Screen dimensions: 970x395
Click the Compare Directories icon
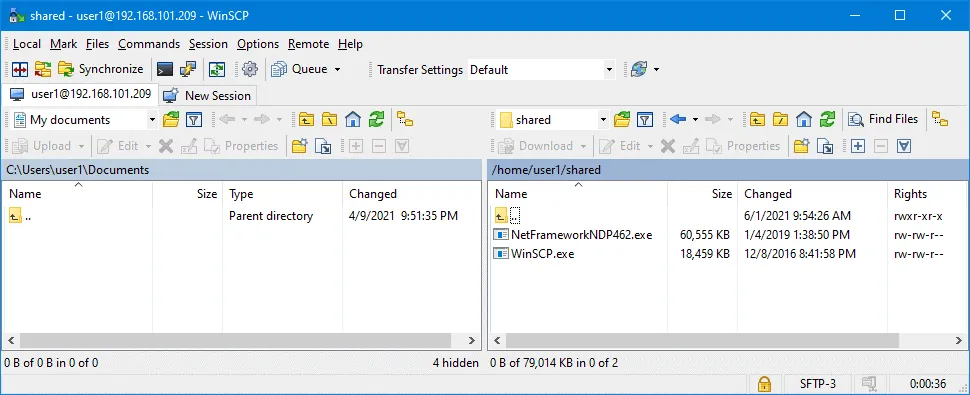click(20, 69)
